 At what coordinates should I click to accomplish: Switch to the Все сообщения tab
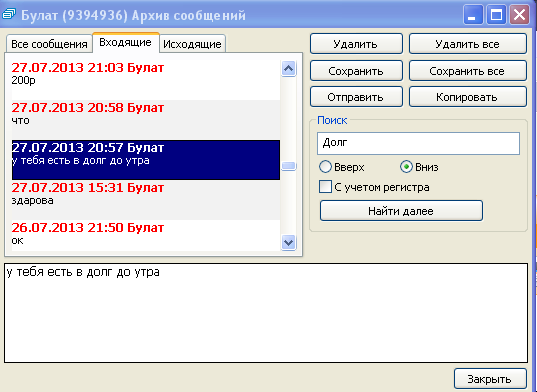click(49, 44)
